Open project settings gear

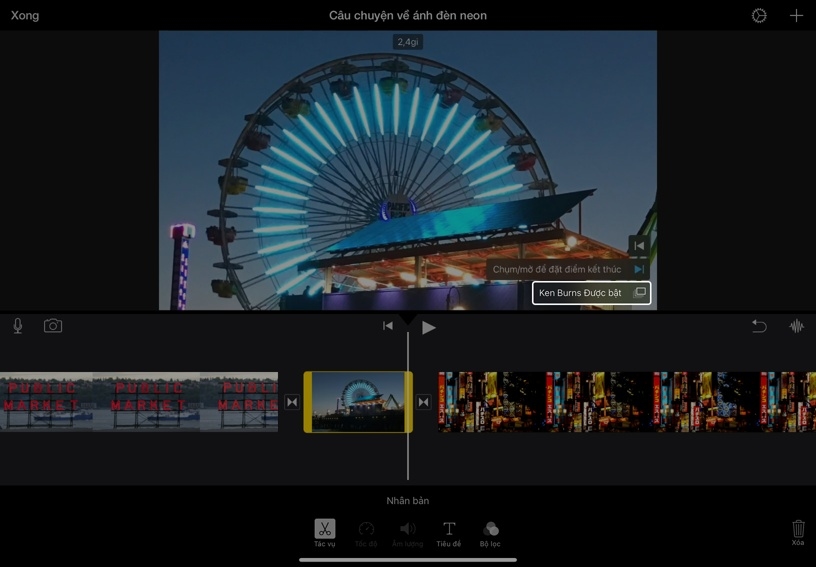click(x=759, y=16)
